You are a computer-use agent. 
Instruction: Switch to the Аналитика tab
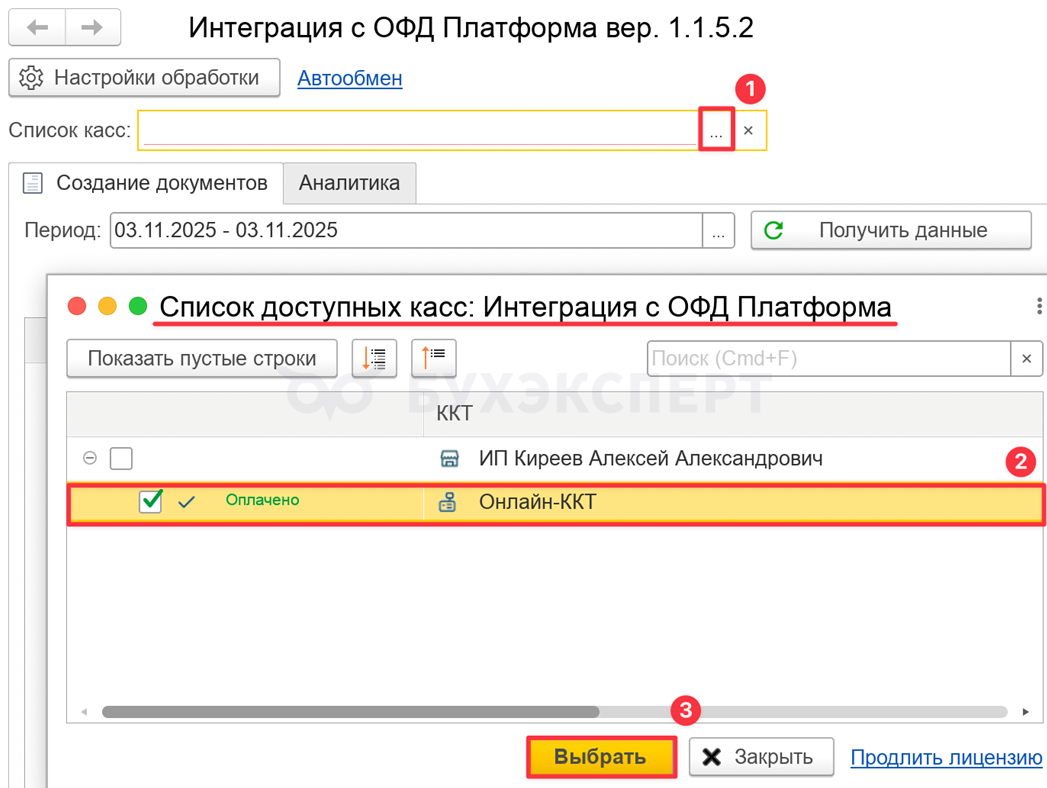tap(349, 183)
